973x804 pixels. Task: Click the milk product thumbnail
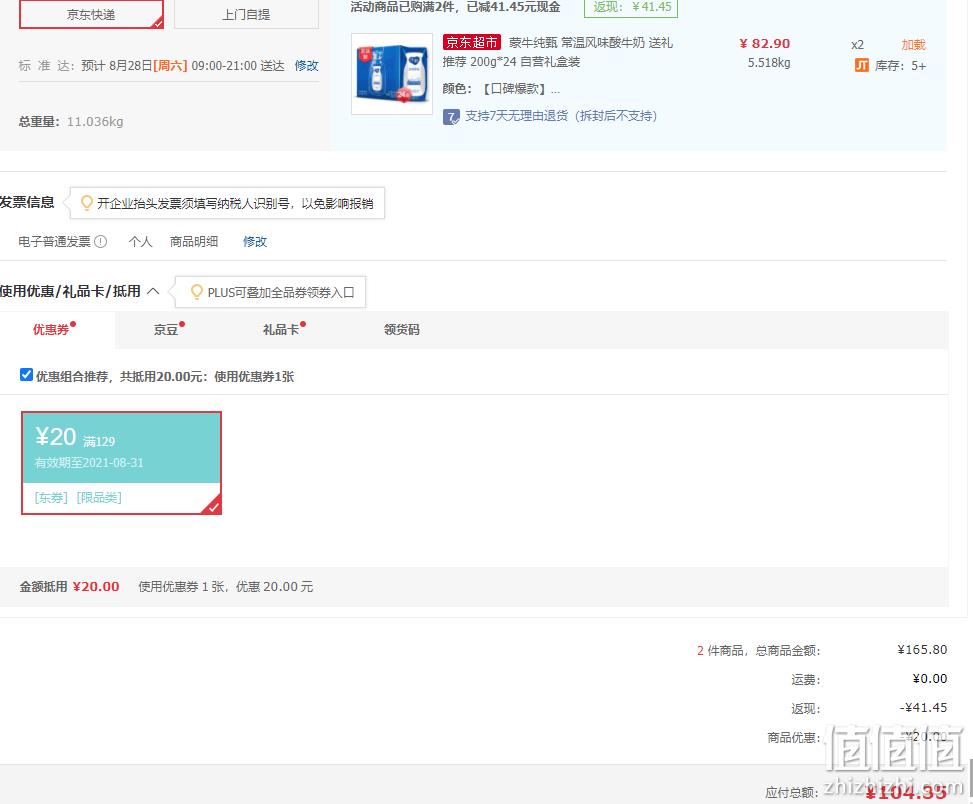(x=392, y=74)
